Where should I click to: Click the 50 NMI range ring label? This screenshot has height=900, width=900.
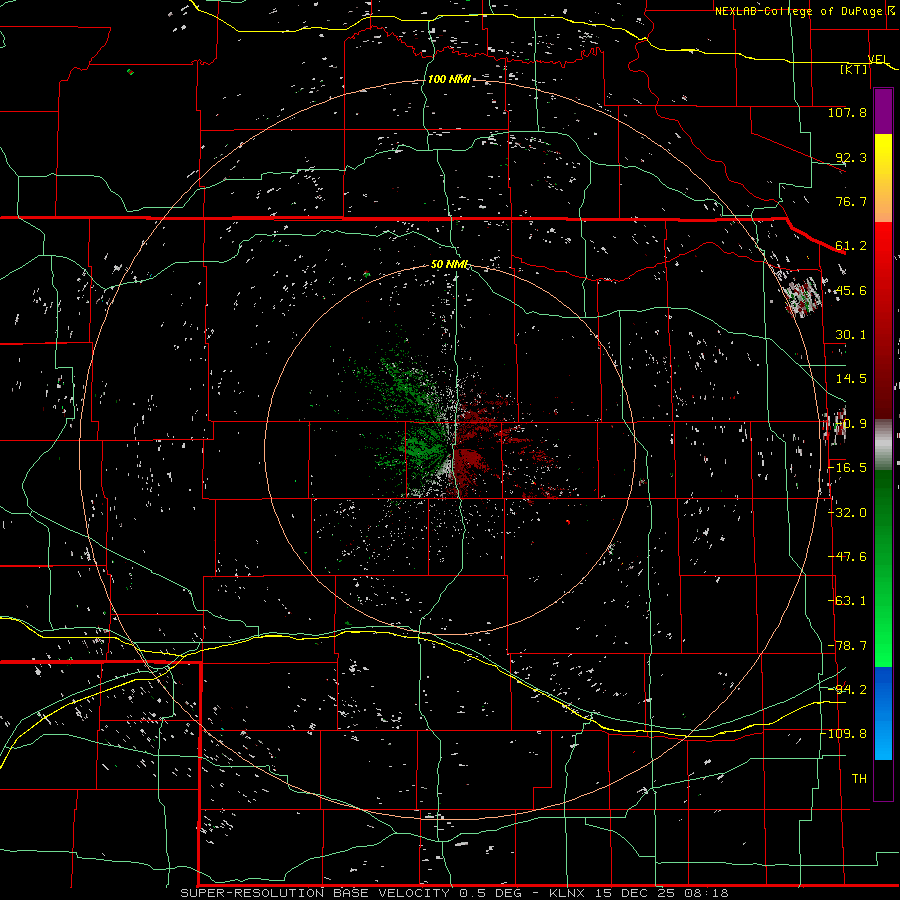point(449,265)
